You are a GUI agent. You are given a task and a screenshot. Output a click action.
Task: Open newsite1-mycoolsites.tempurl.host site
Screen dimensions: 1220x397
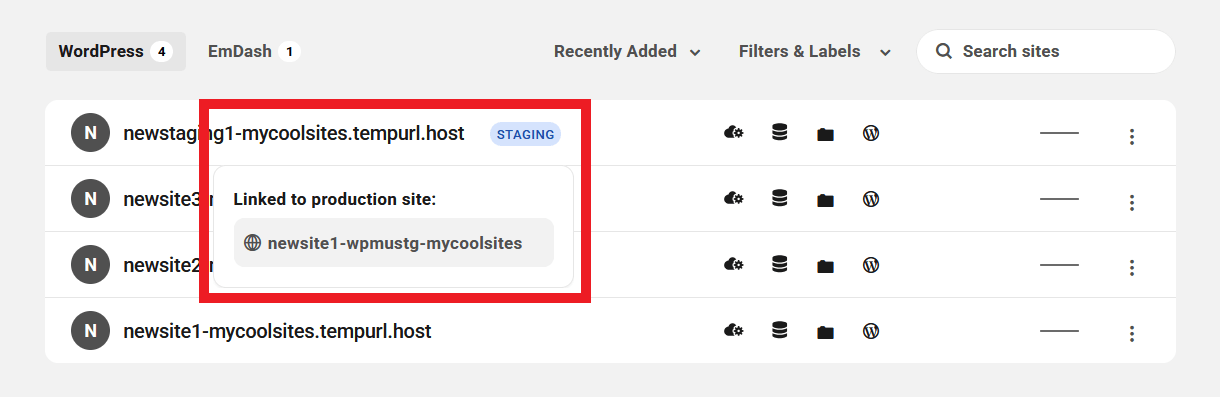pos(277,330)
